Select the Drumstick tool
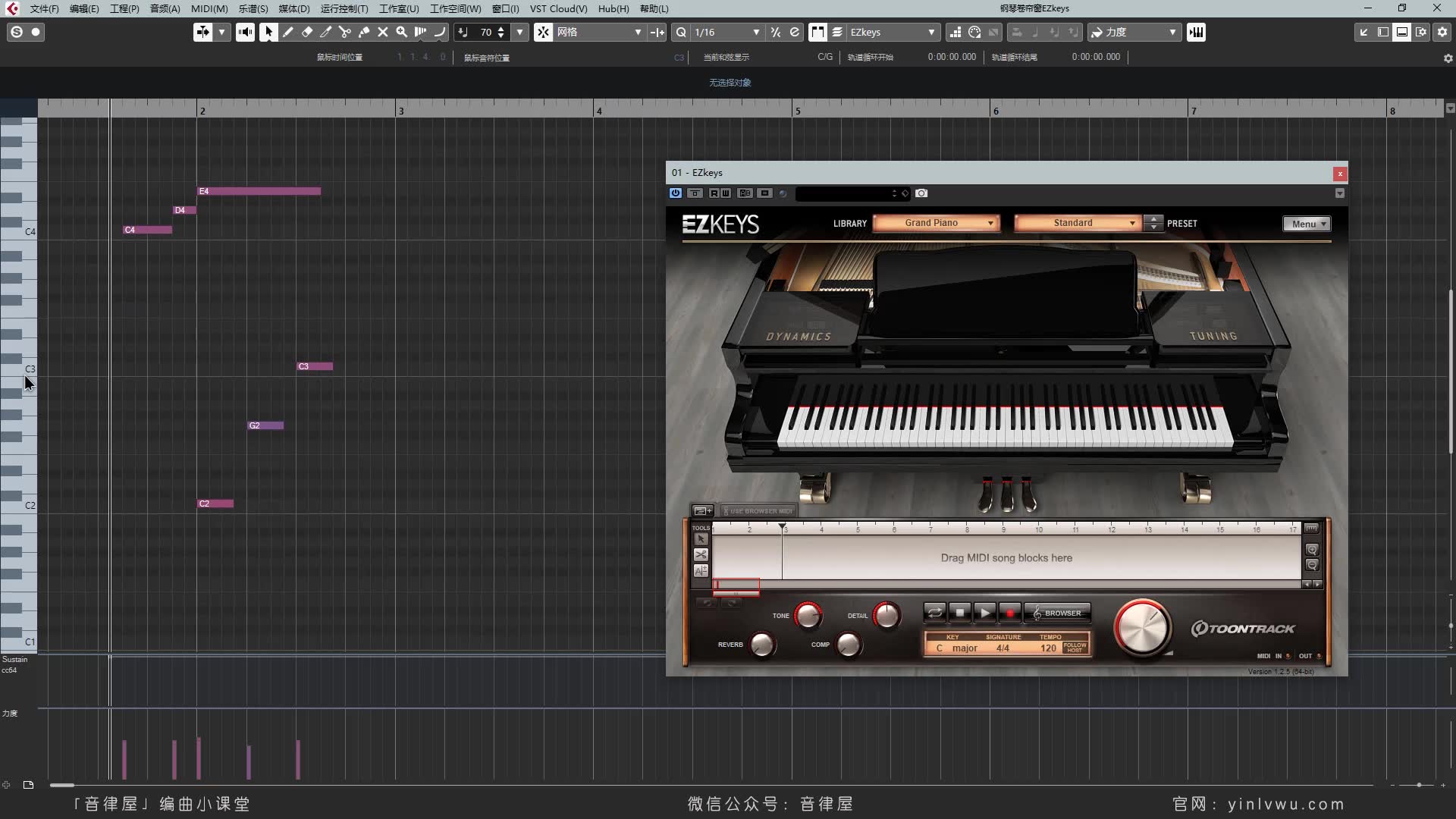This screenshot has height=819, width=1456. [x=421, y=32]
